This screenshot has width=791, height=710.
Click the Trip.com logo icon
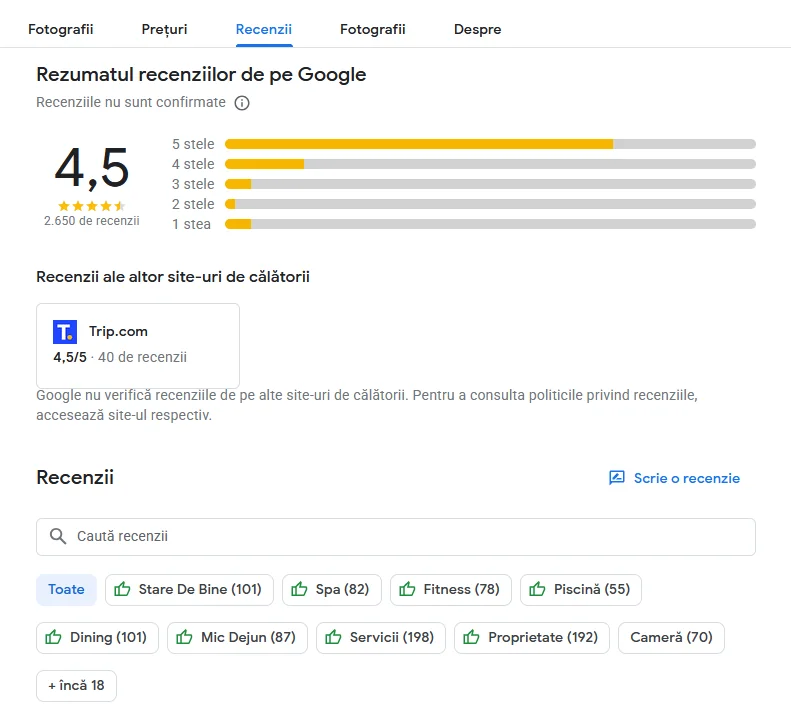click(x=65, y=332)
